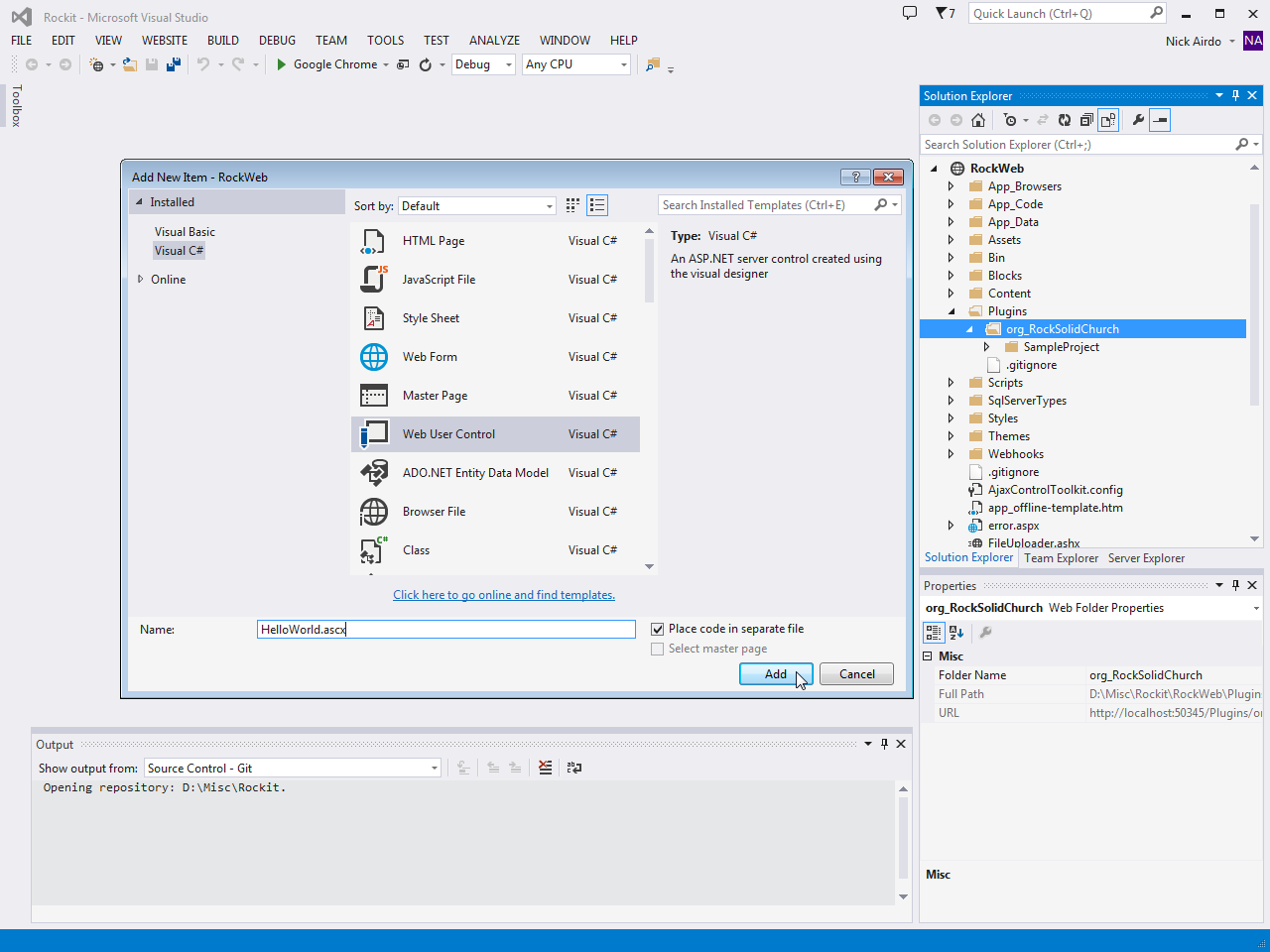This screenshot has height=952, width=1270.
Task: Select AjaxControlToolkit.config in Solution Explorer
Action: point(1055,490)
